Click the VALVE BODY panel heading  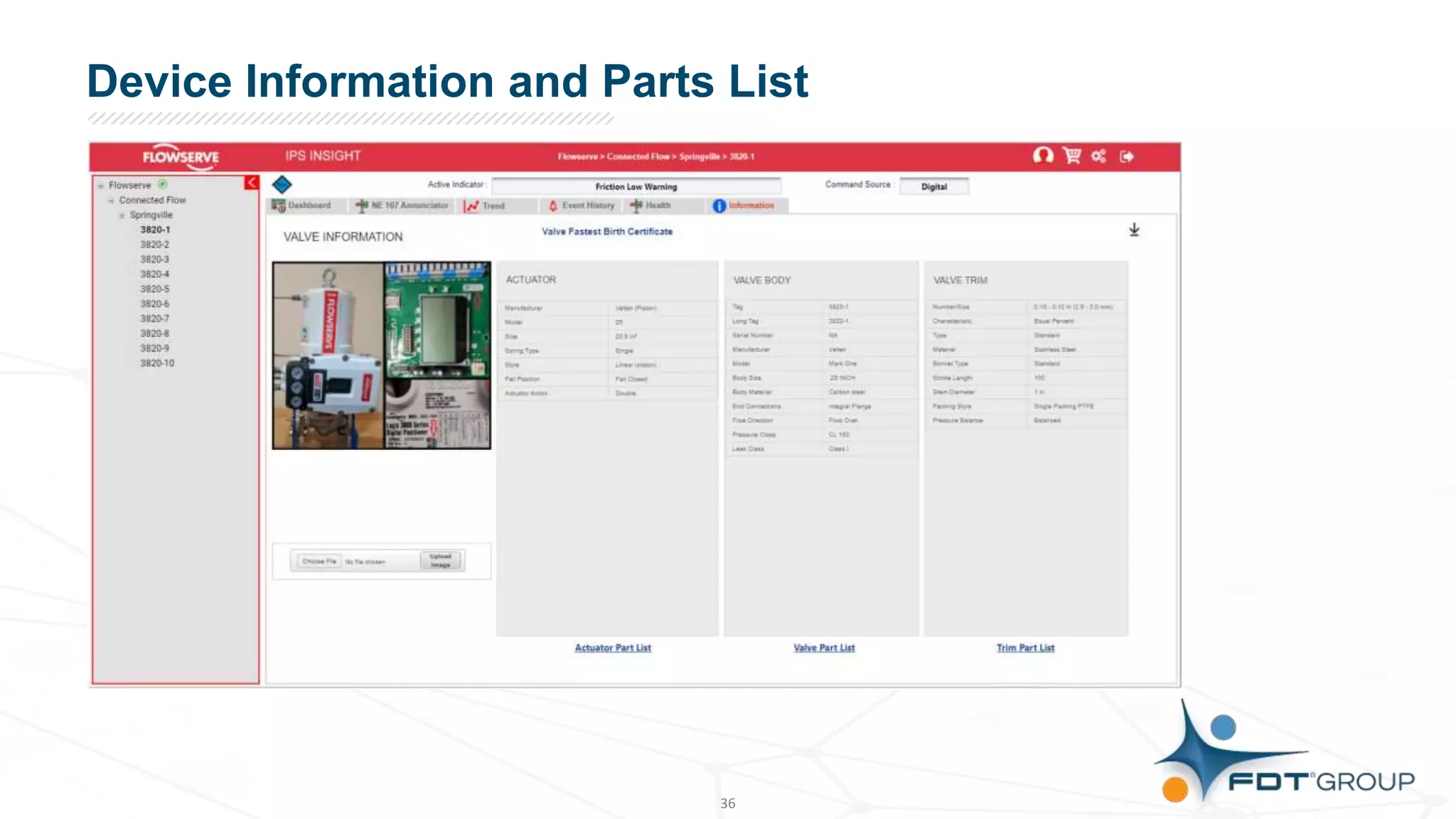762,280
